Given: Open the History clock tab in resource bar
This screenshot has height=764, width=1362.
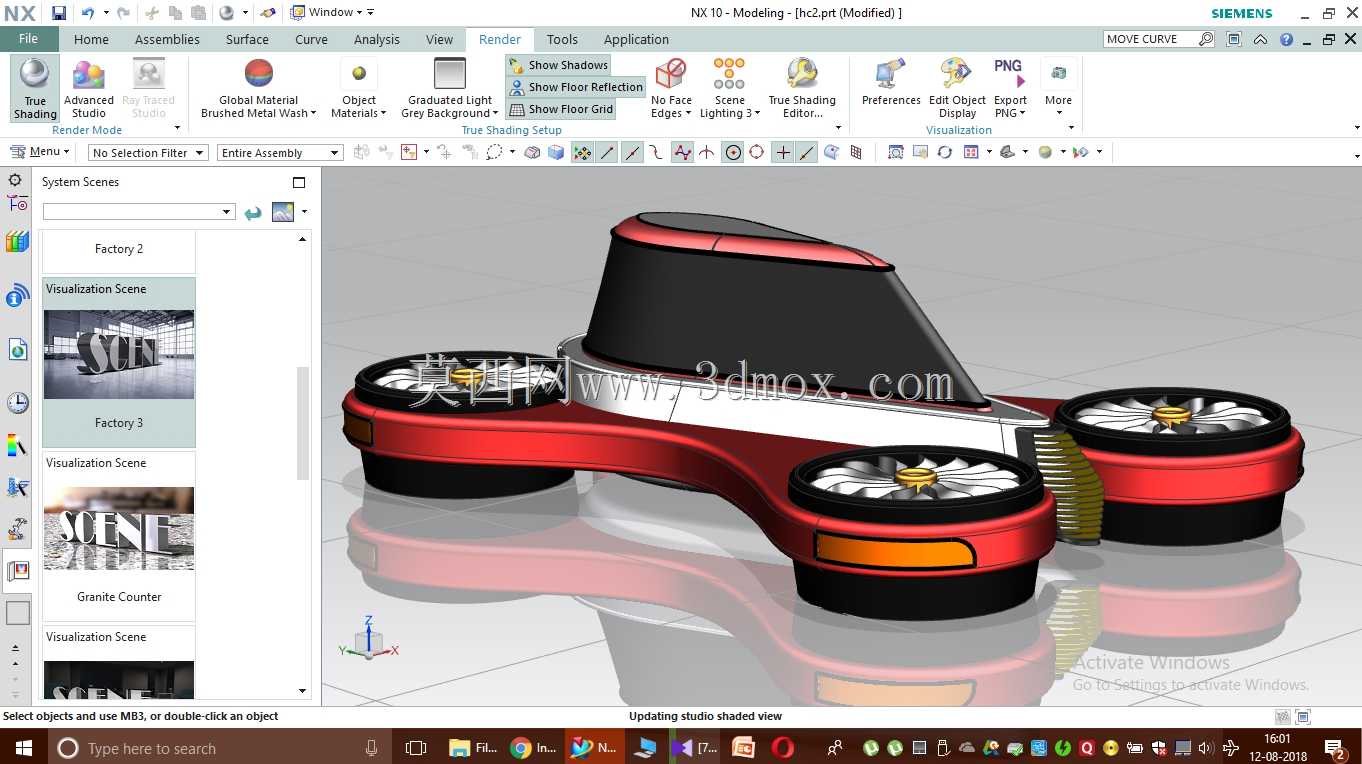Looking at the screenshot, I should (x=17, y=403).
